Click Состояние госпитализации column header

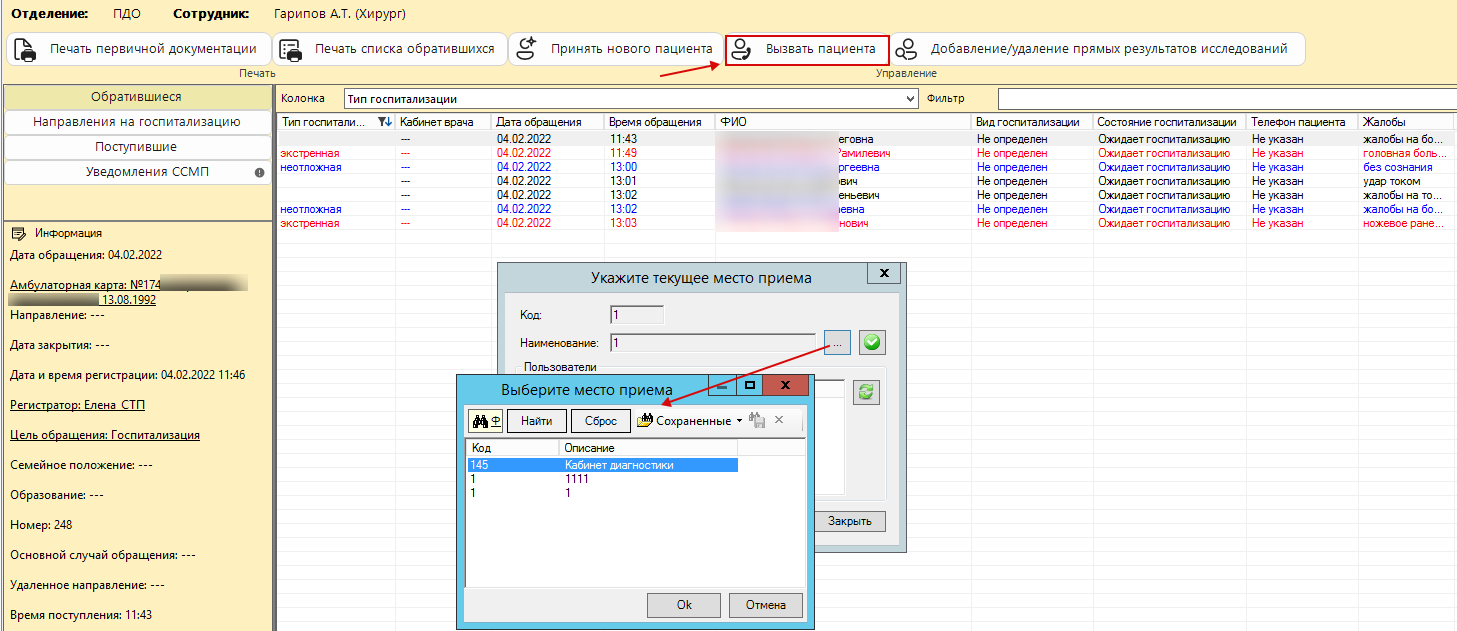click(x=1171, y=122)
